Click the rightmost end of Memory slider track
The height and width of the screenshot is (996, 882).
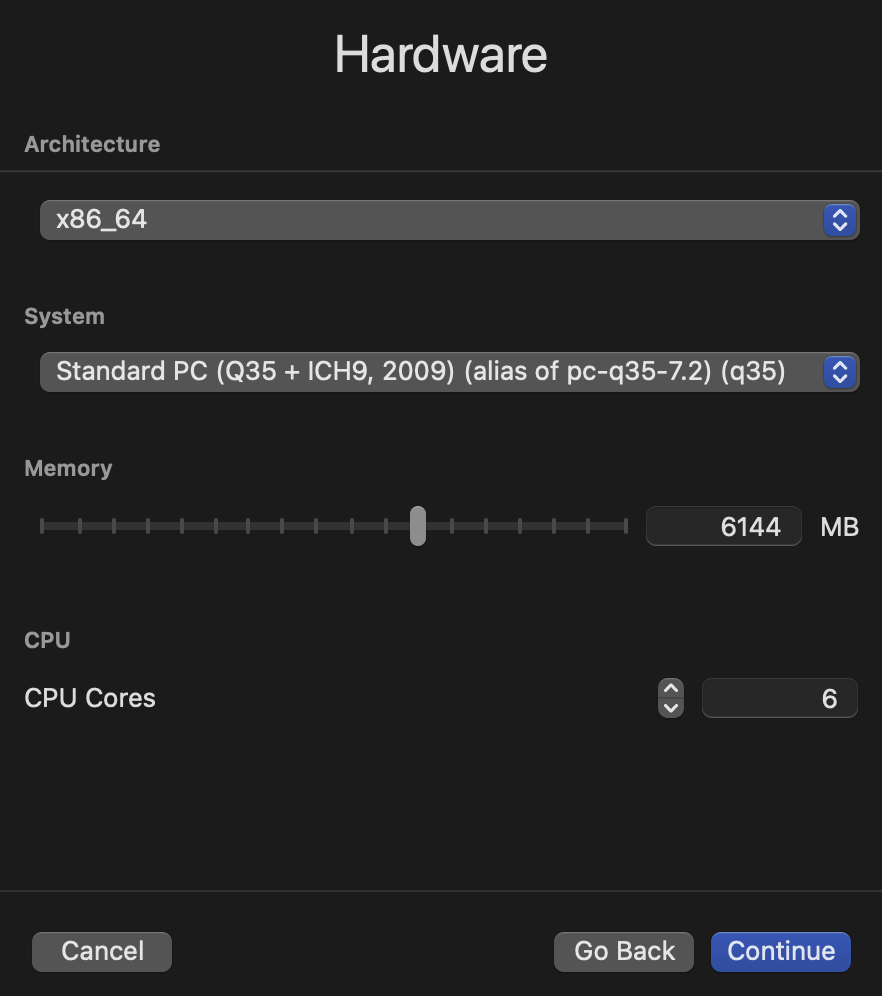(x=625, y=526)
